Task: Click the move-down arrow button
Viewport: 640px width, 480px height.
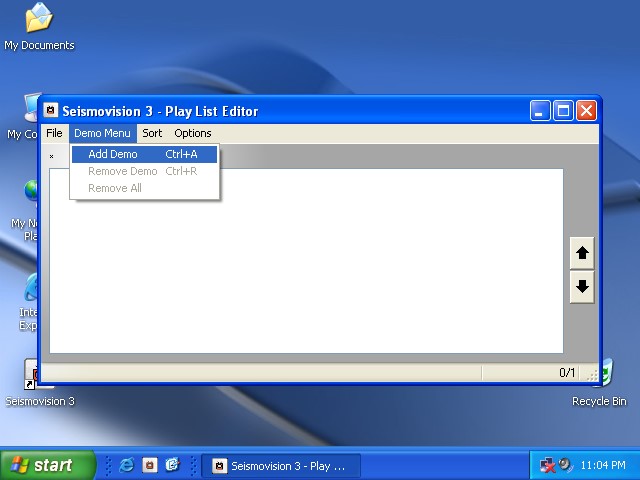Action: click(582, 287)
